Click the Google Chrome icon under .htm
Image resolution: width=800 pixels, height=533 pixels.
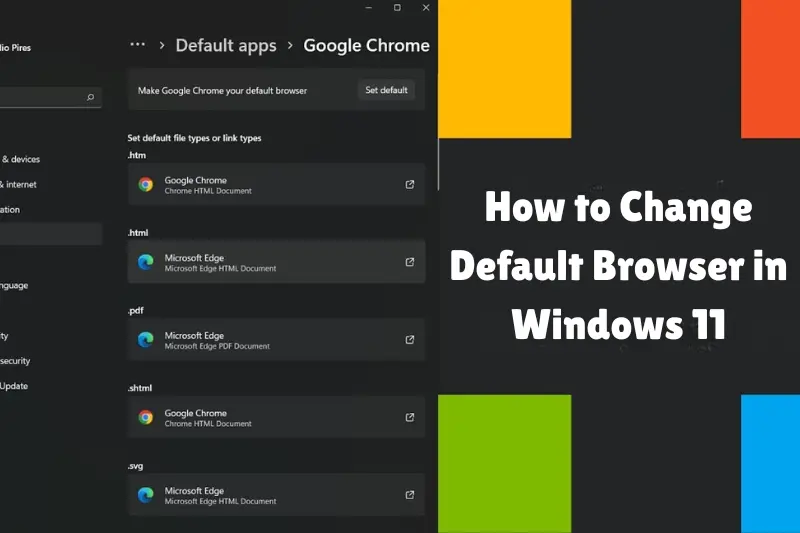tap(146, 185)
